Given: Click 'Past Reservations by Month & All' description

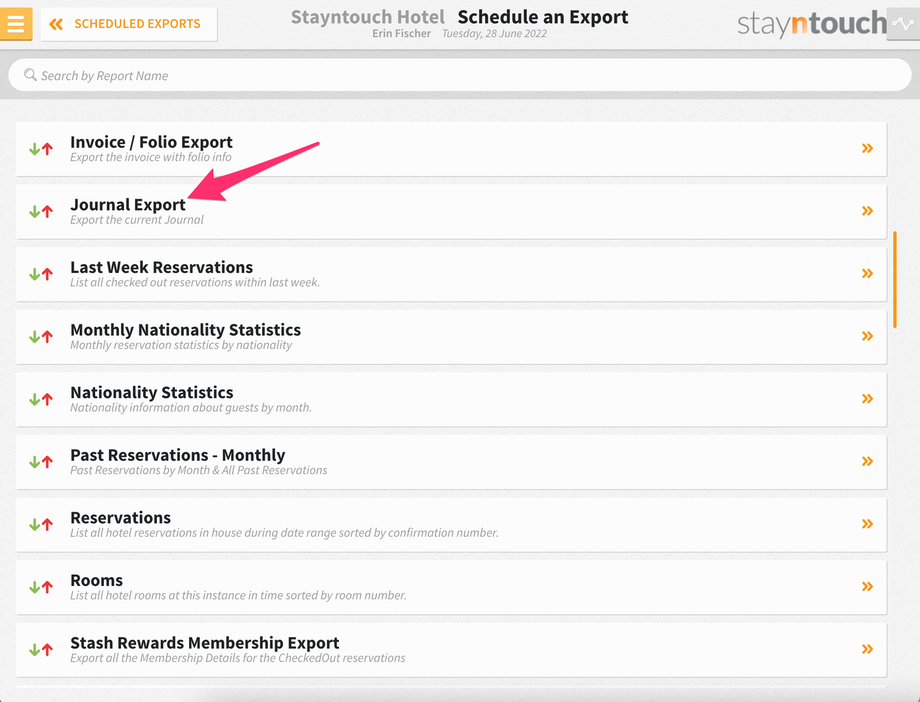Looking at the screenshot, I should [x=199, y=470].
